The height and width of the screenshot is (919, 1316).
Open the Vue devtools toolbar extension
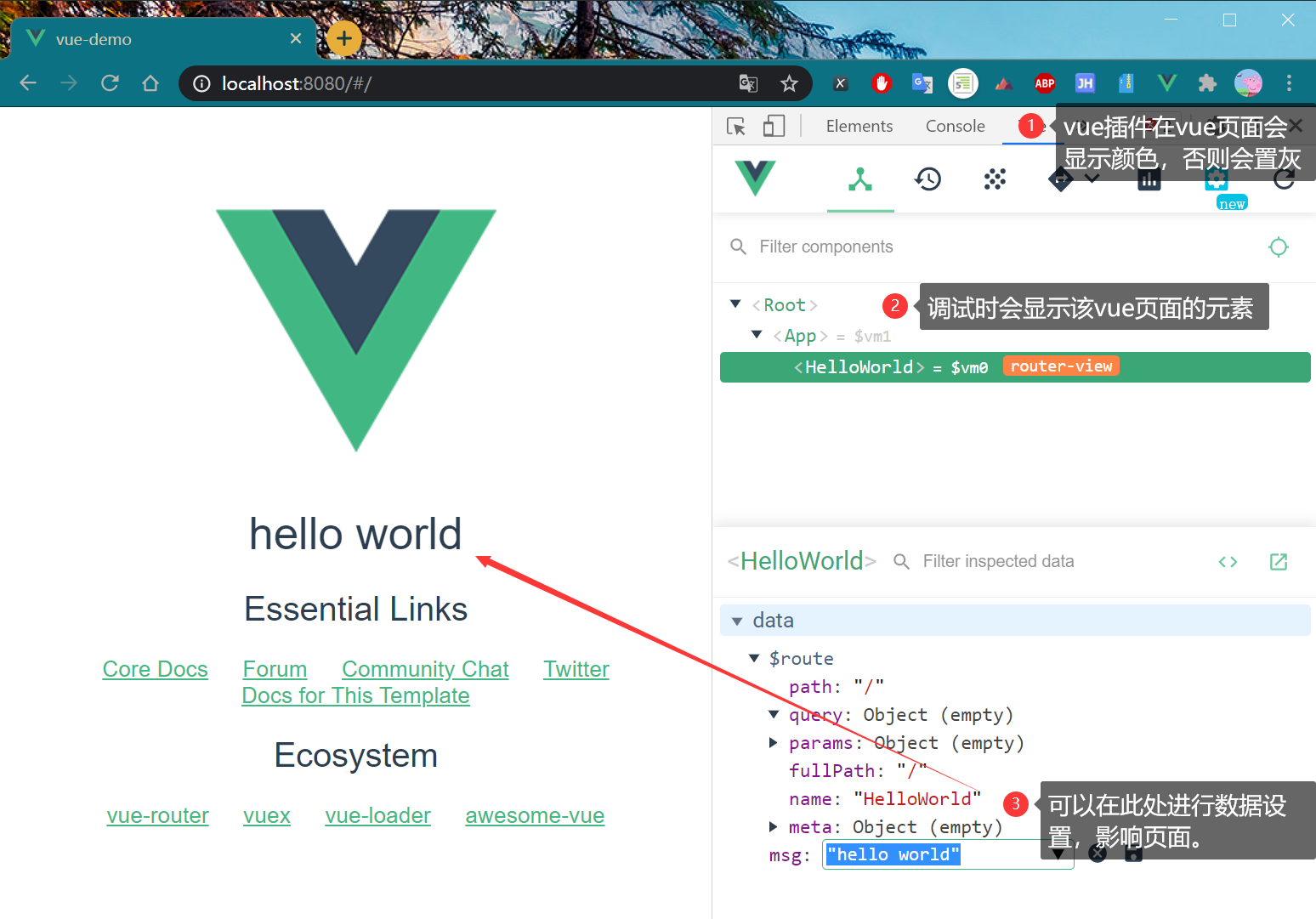point(1167,83)
